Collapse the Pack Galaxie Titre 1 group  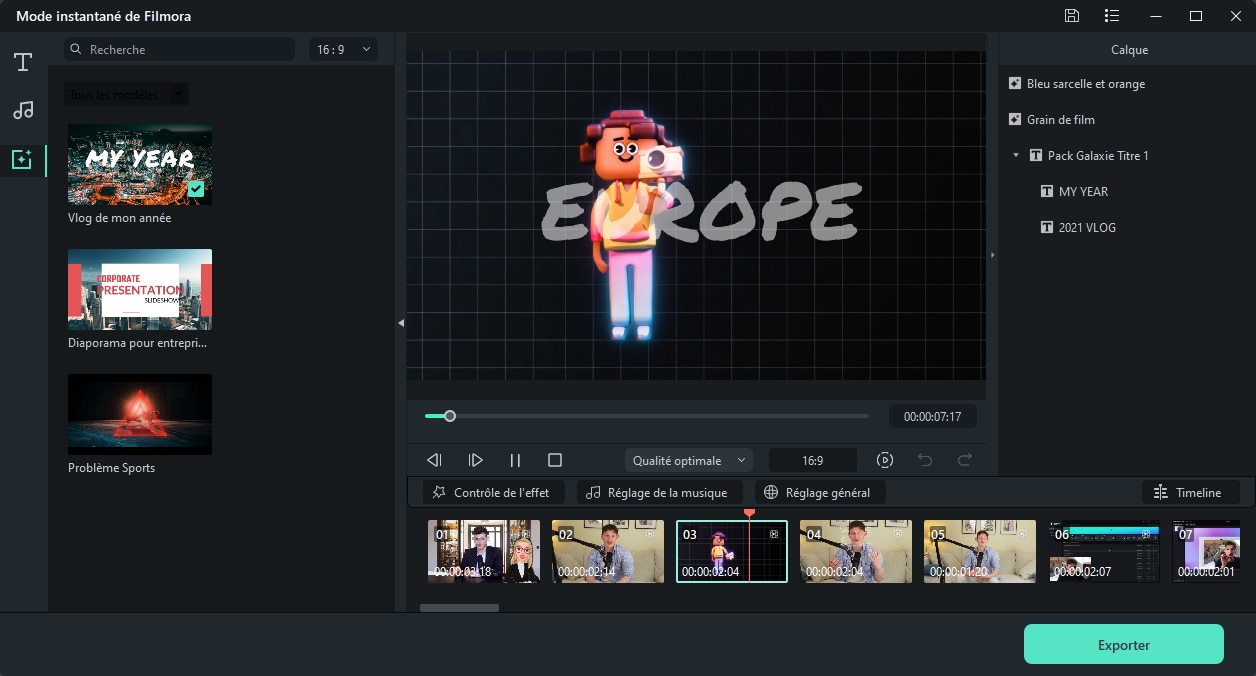click(1016, 156)
